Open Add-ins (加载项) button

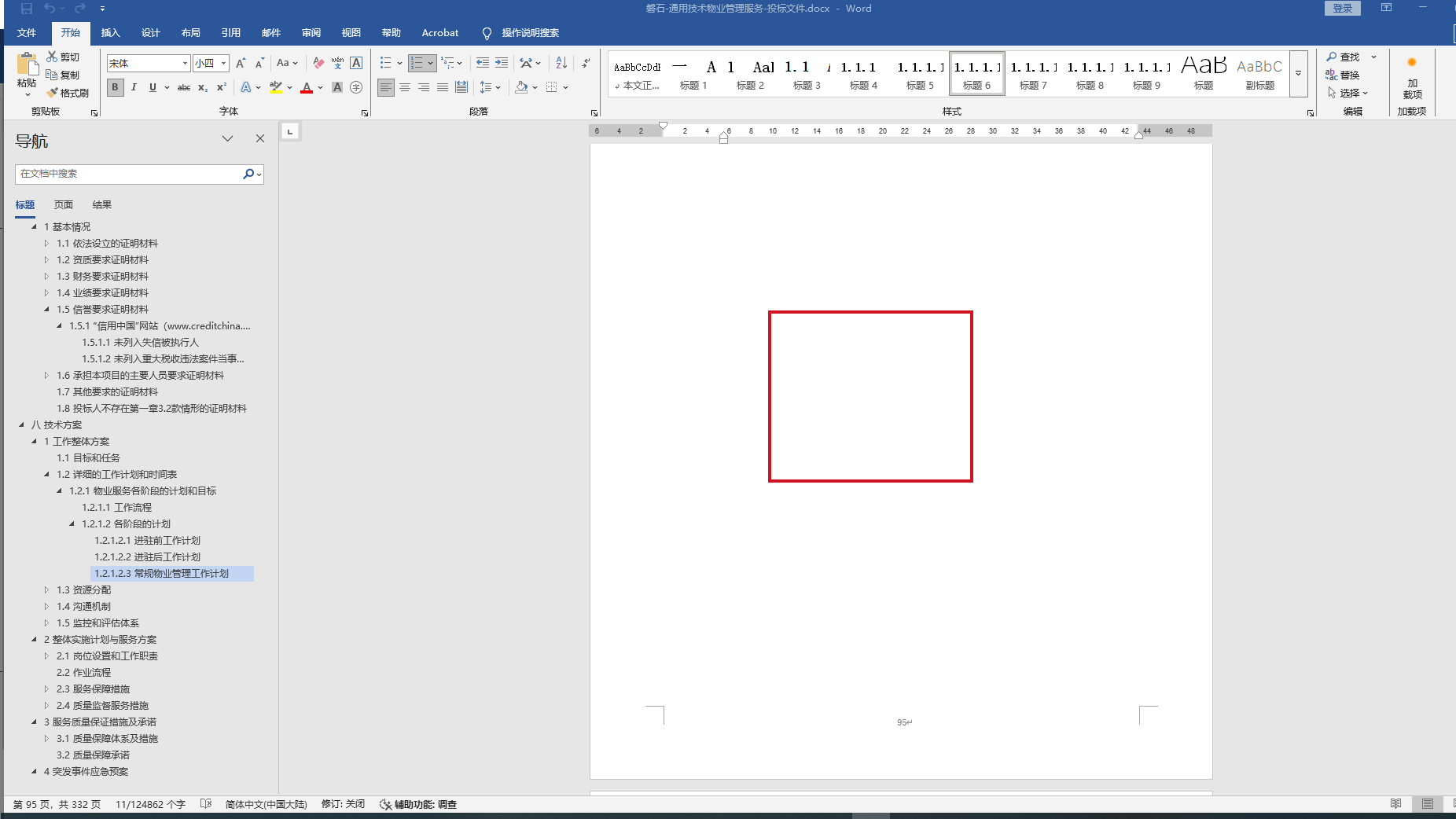click(1412, 77)
